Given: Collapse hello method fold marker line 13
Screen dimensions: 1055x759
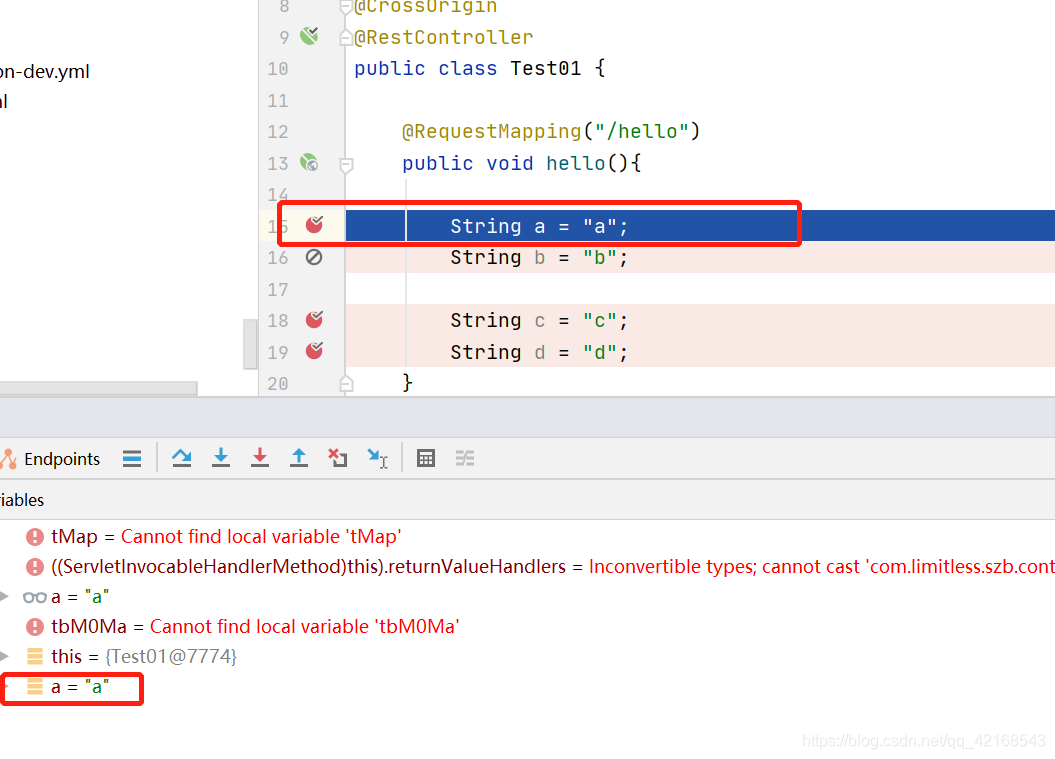Looking at the screenshot, I should pos(347,164).
